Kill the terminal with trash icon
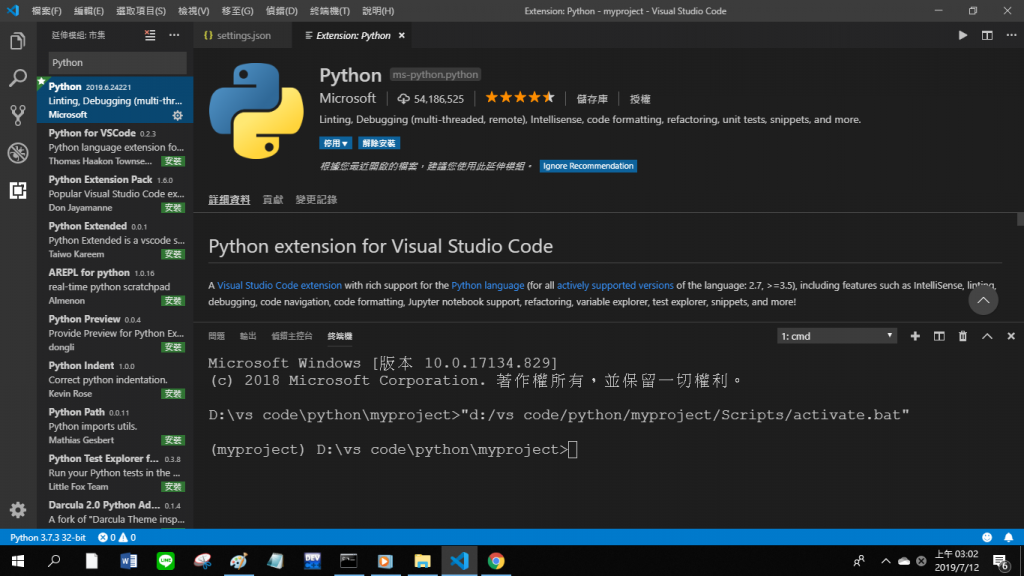The width and height of the screenshot is (1024, 576). coord(963,336)
